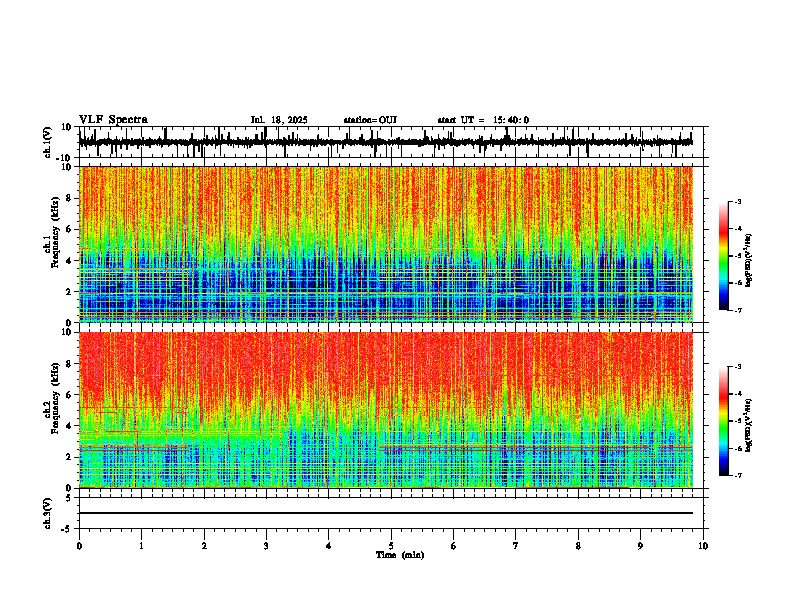The image size is (792, 612).
Task: Click the "8" tick on ch.2 frequency axis
Action: [x=69, y=363]
